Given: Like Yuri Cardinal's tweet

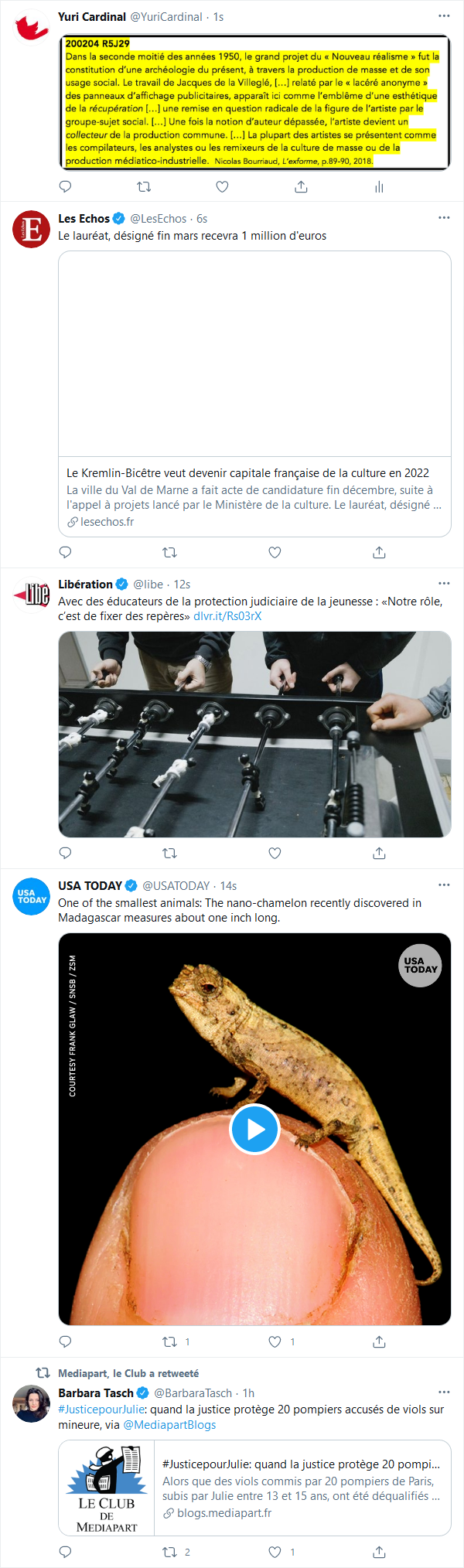Looking at the screenshot, I should pos(222,186).
